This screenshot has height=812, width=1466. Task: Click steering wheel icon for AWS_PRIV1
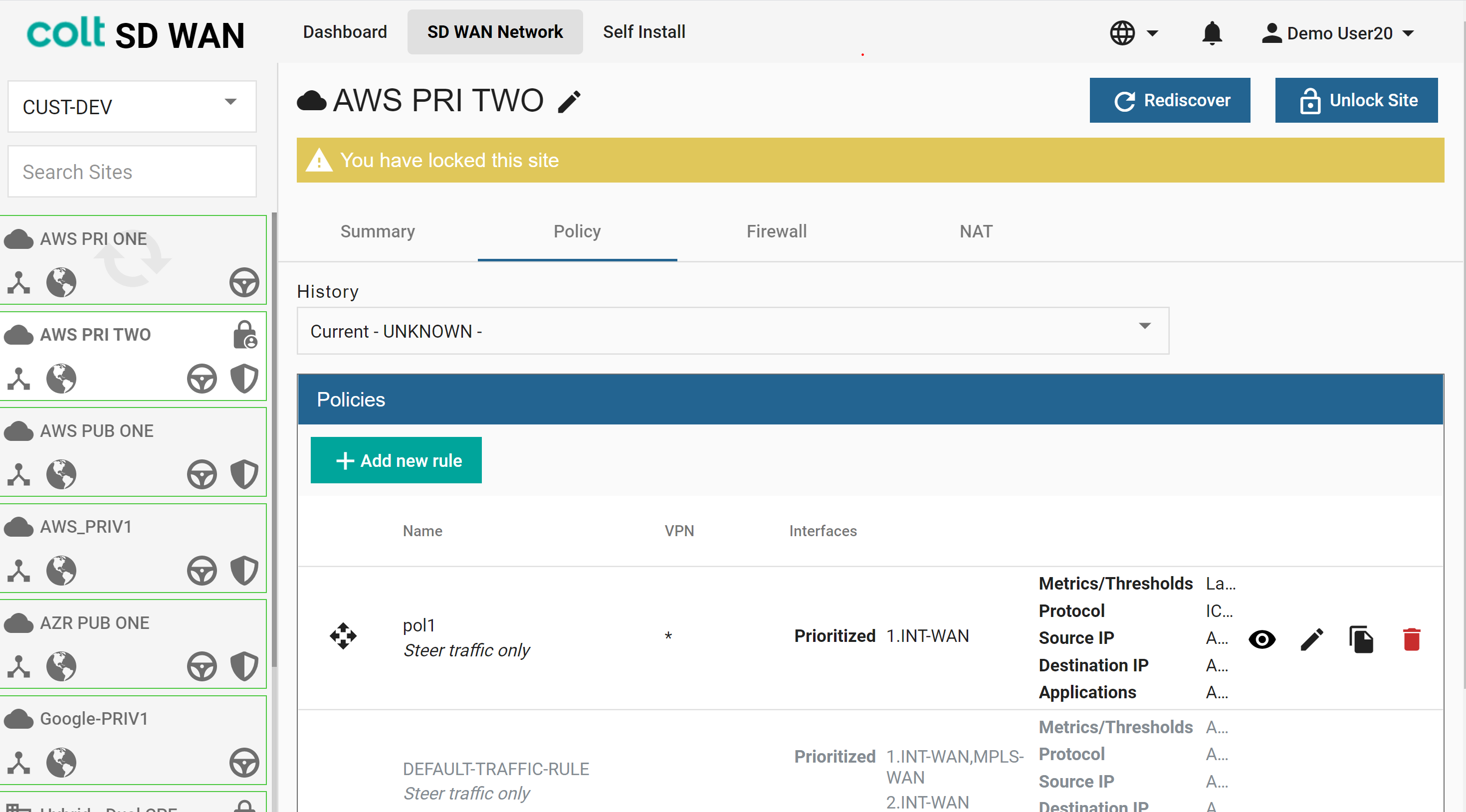pyautogui.click(x=202, y=571)
